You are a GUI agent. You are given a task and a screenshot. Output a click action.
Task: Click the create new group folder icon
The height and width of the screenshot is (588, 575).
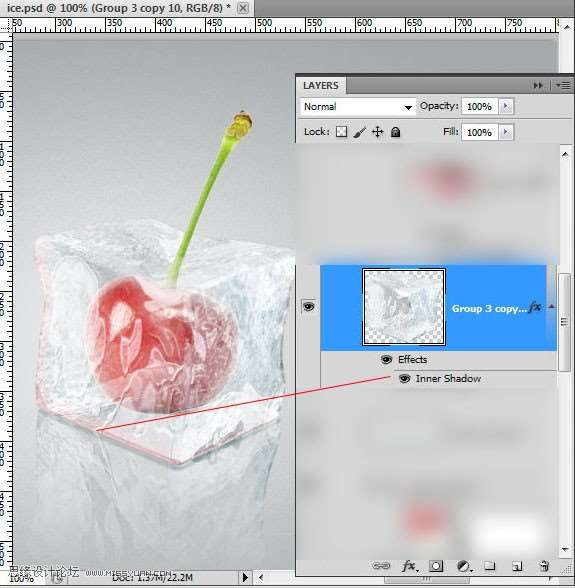click(x=489, y=566)
